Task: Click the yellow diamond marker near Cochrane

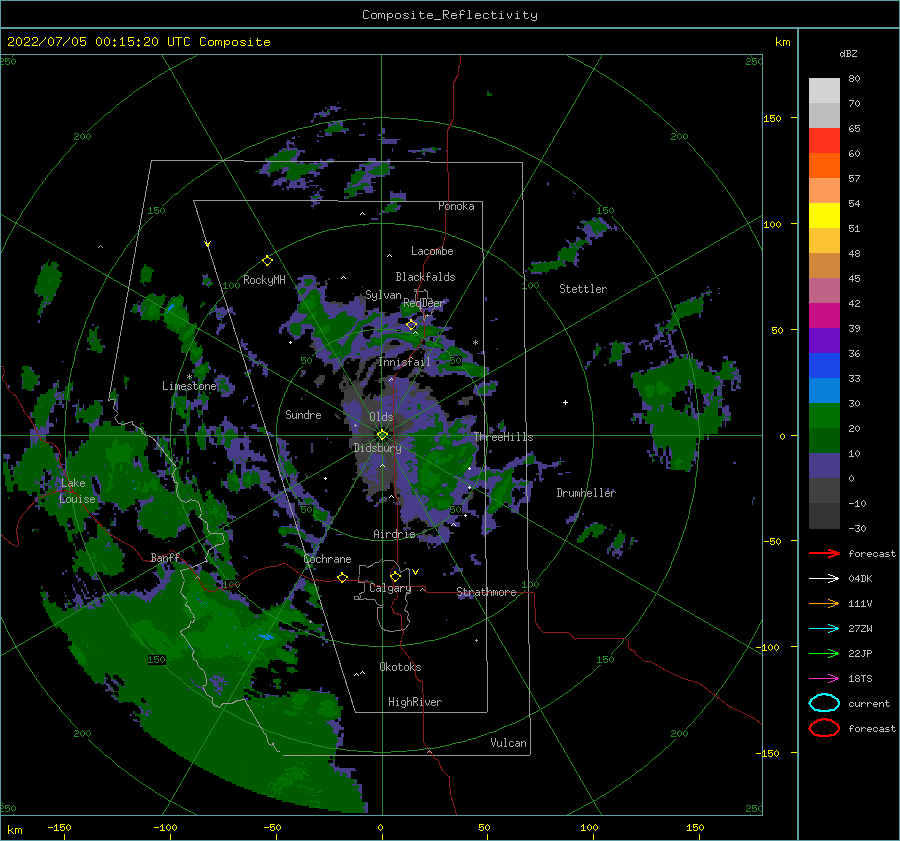Action: point(342,577)
